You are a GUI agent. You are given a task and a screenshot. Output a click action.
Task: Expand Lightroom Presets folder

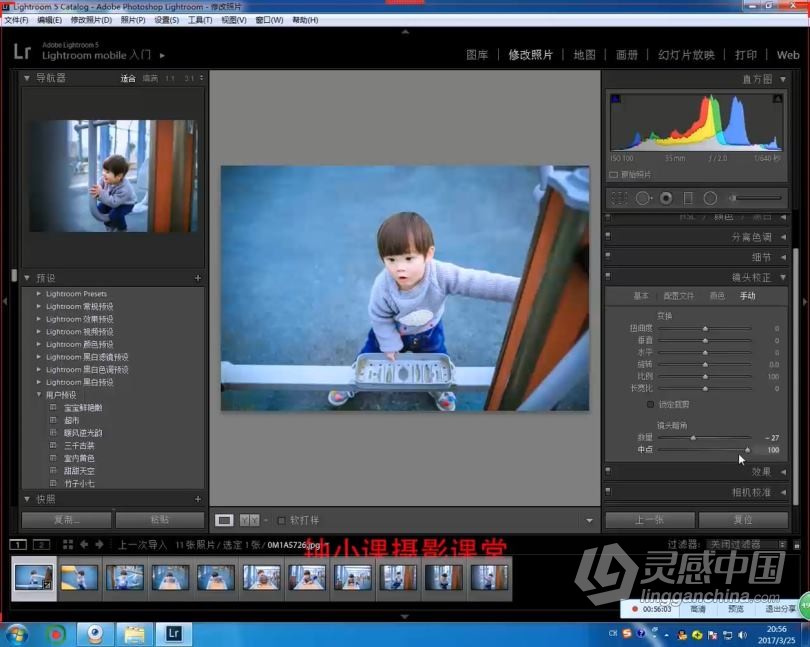tap(39, 294)
